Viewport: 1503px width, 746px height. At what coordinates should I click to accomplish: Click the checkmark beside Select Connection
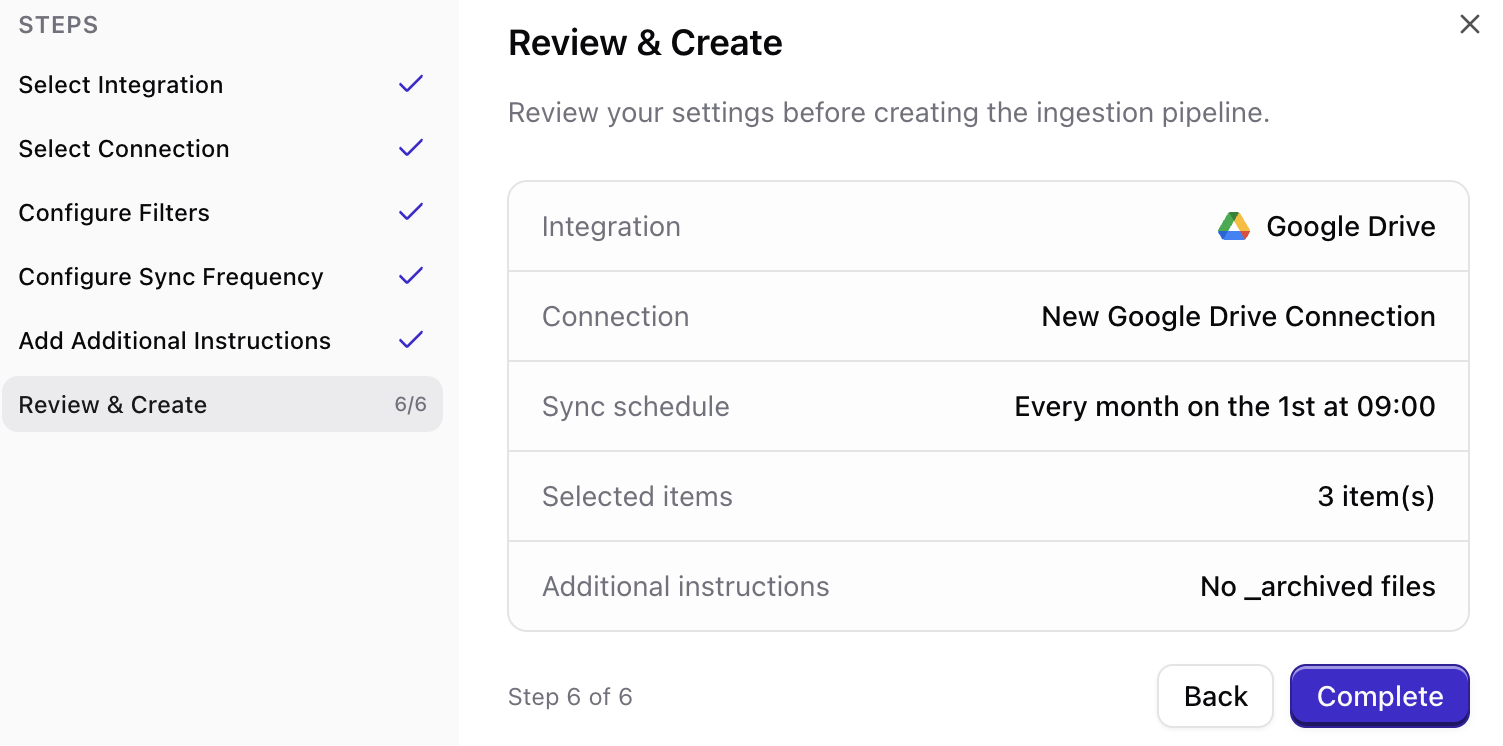[410, 147]
